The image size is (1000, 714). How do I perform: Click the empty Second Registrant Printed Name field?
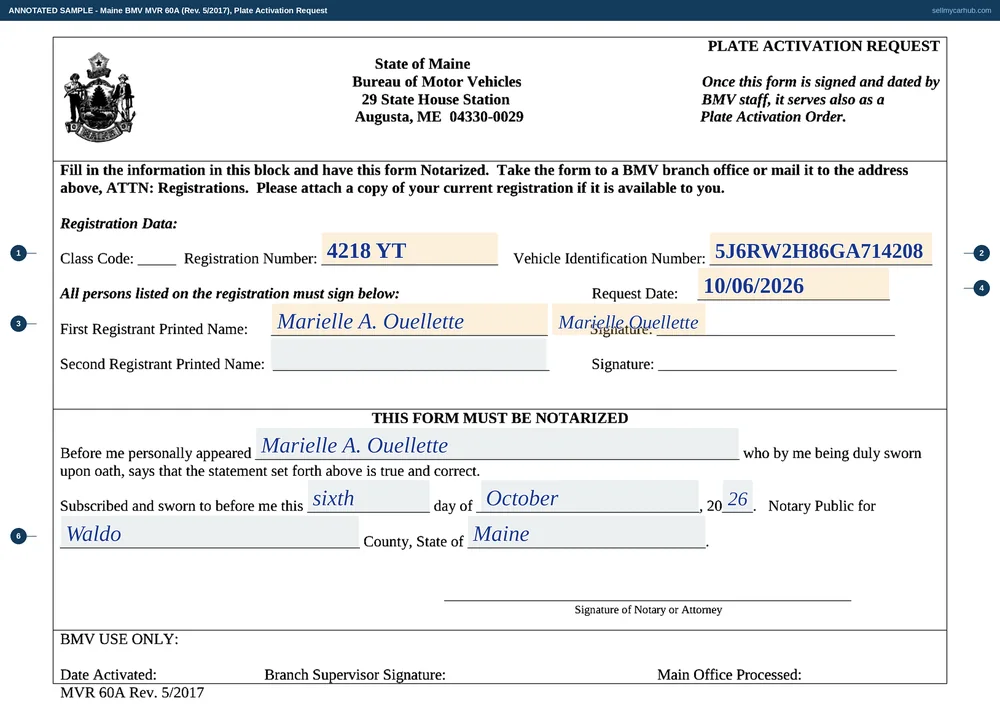coord(409,354)
